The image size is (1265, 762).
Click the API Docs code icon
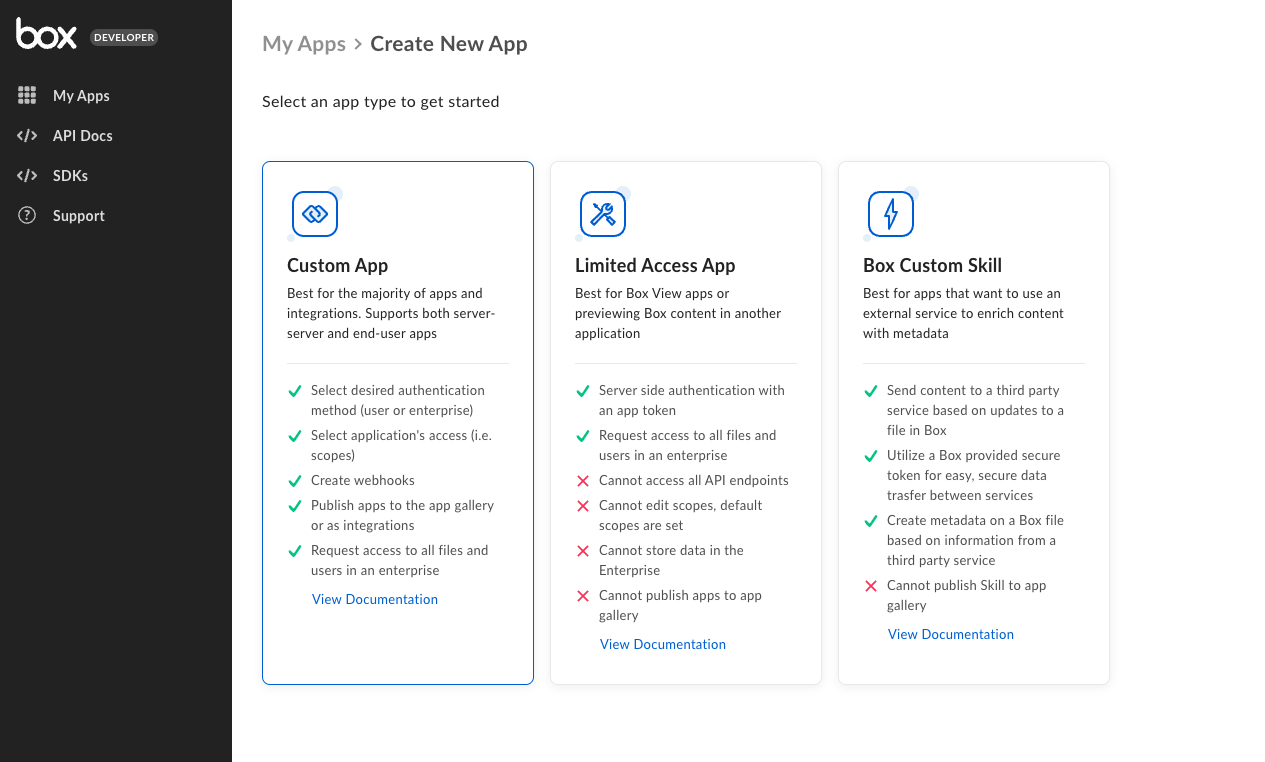pyautogui.click(x=27, y=136)
